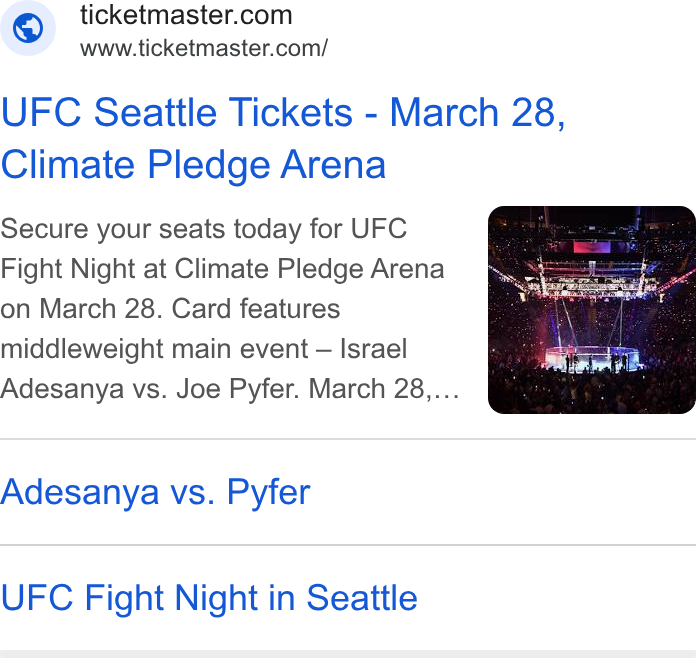The height and width of the screenshot is (658, 696).
Task: Open the UFC arena octagon thumbnail
Action: click(592, 310)
